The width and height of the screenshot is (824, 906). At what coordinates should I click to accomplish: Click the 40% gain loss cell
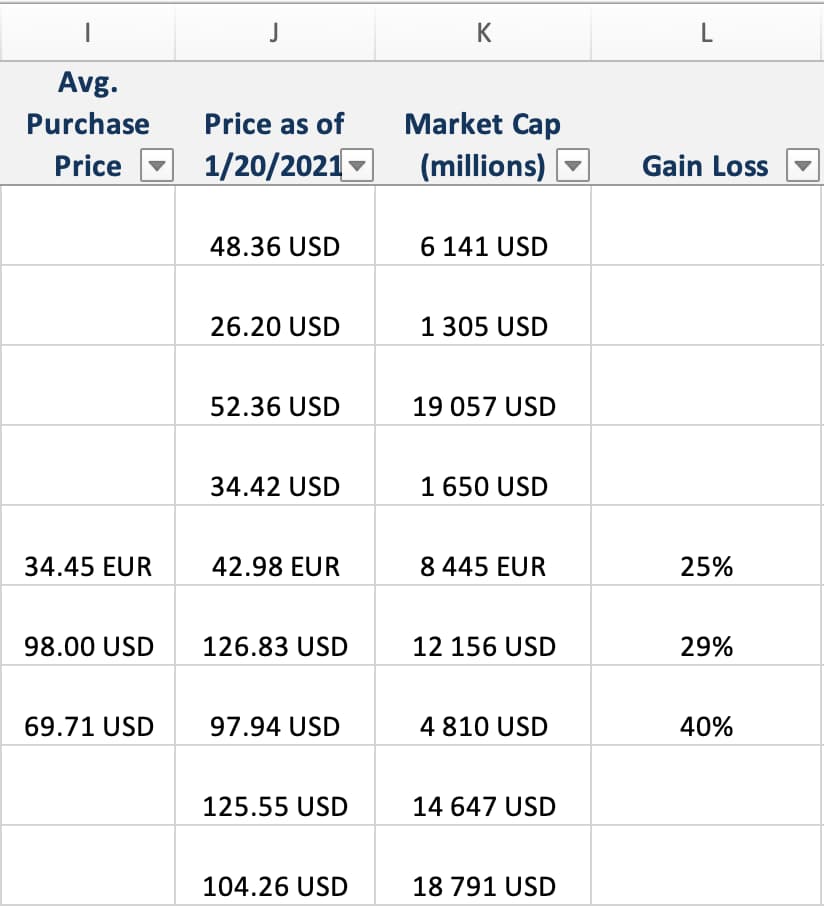coord(706,726)
